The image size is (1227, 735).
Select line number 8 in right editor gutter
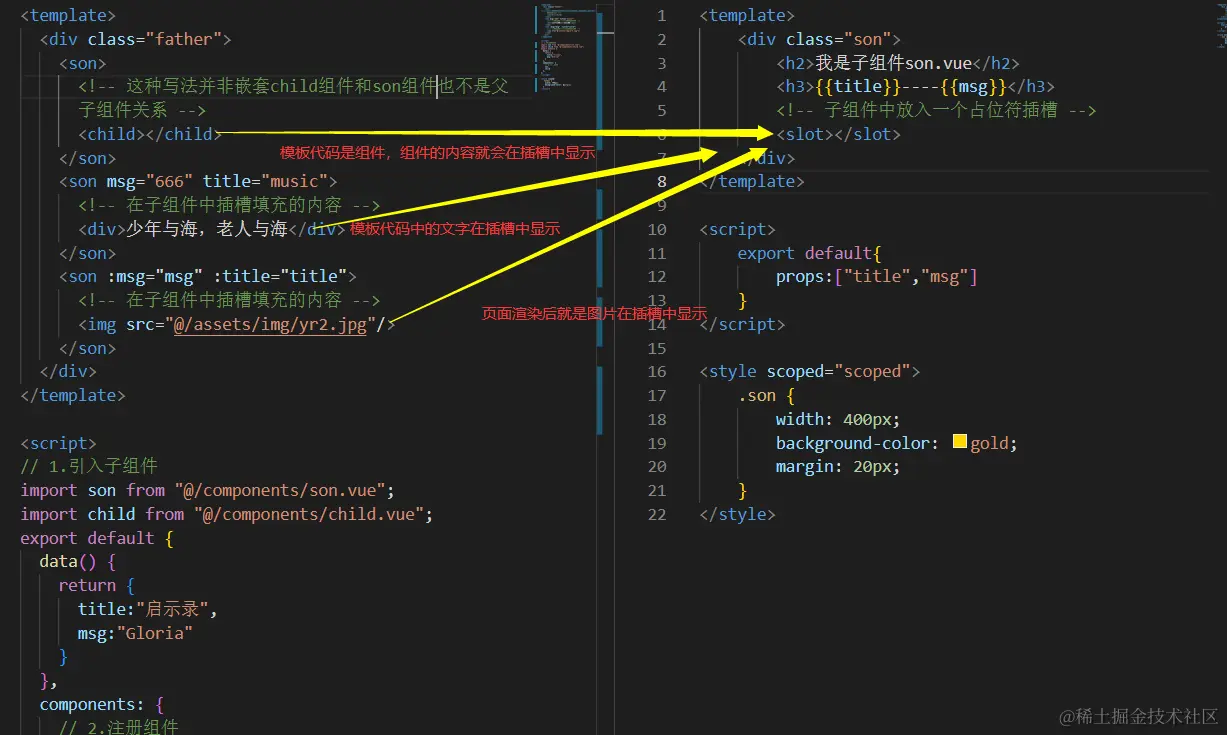pos(661,182)
